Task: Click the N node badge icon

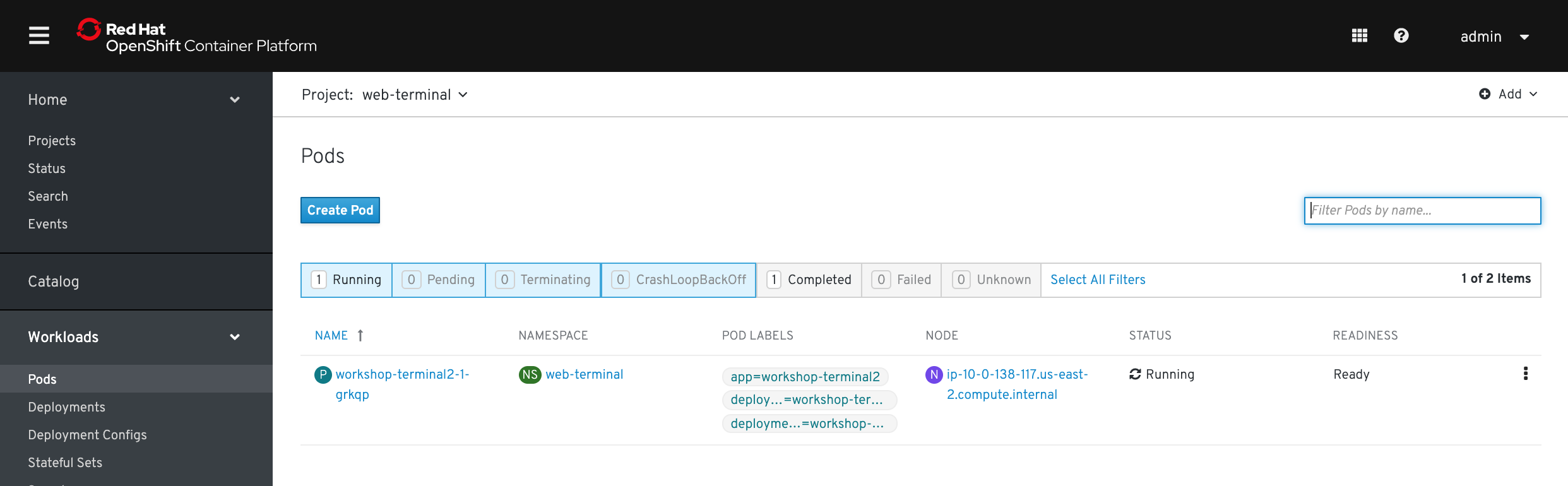Action: pyautogui.click(x=934, y=375)
